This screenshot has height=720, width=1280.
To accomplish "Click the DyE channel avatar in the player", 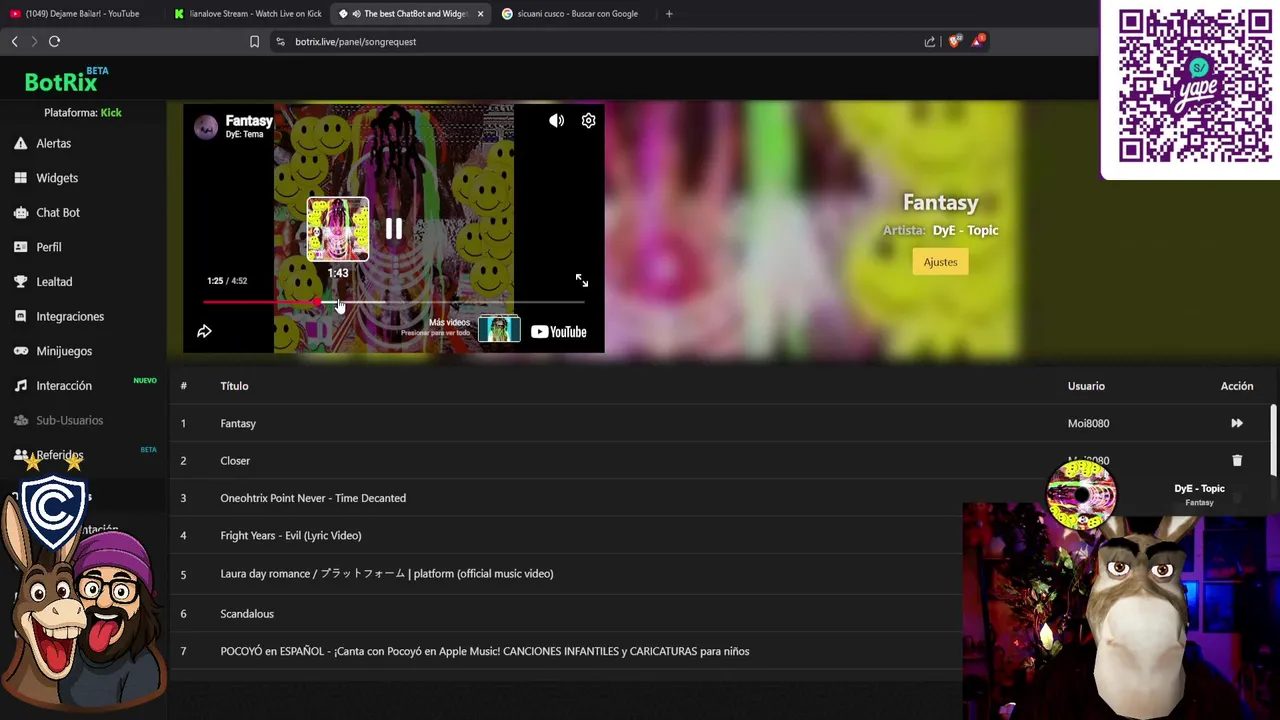I will click(x=206, y=127).
